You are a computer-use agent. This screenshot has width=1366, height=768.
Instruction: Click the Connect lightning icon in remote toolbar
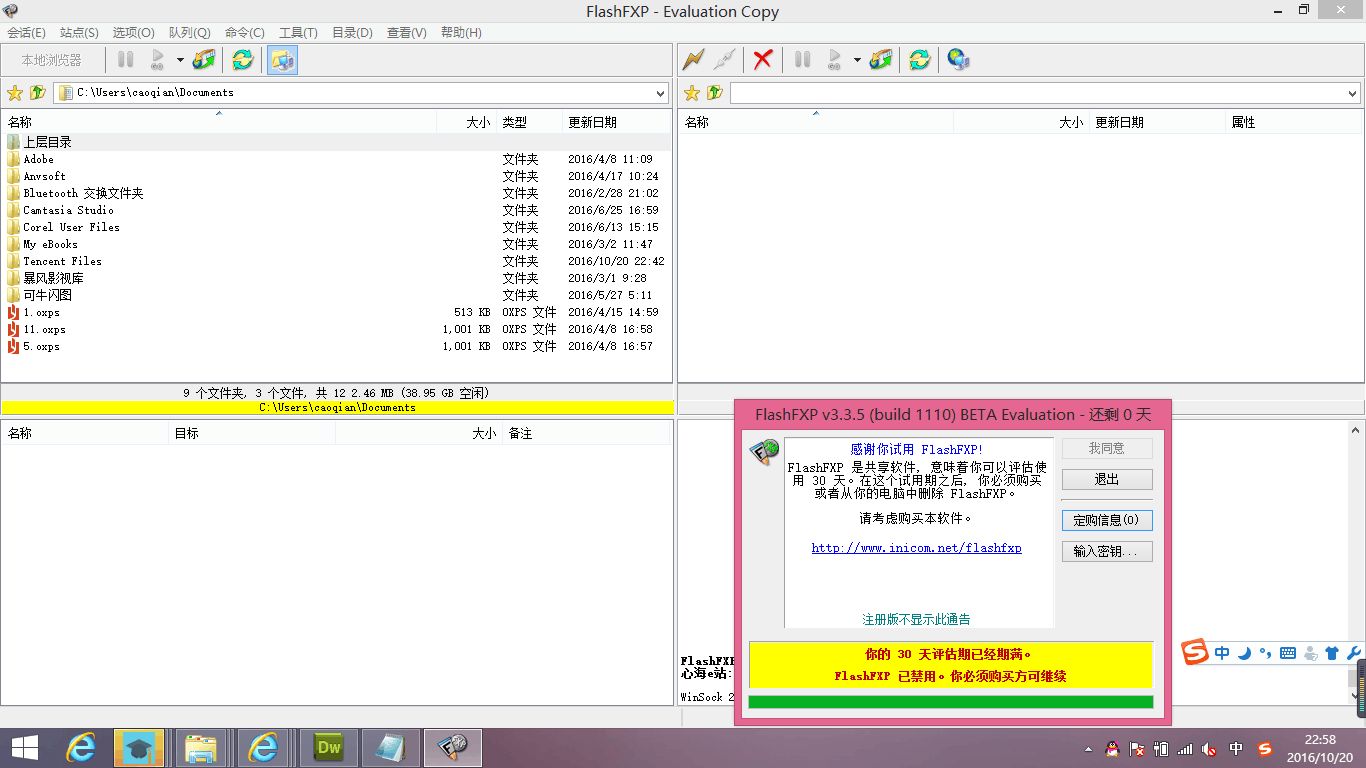tap(693, 60)
